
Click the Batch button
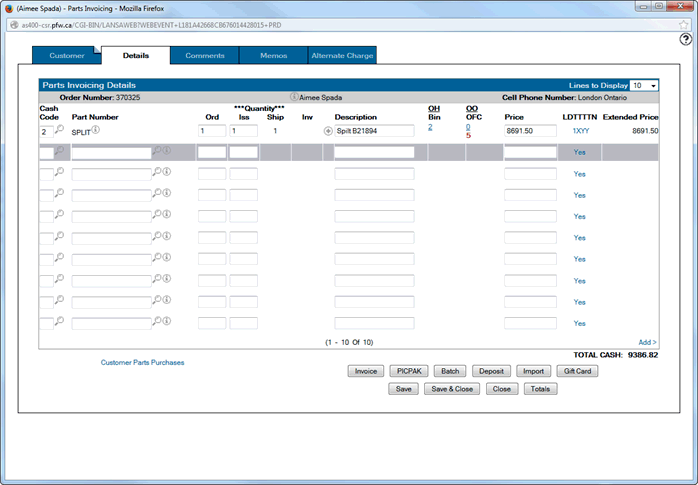(450, 371)
